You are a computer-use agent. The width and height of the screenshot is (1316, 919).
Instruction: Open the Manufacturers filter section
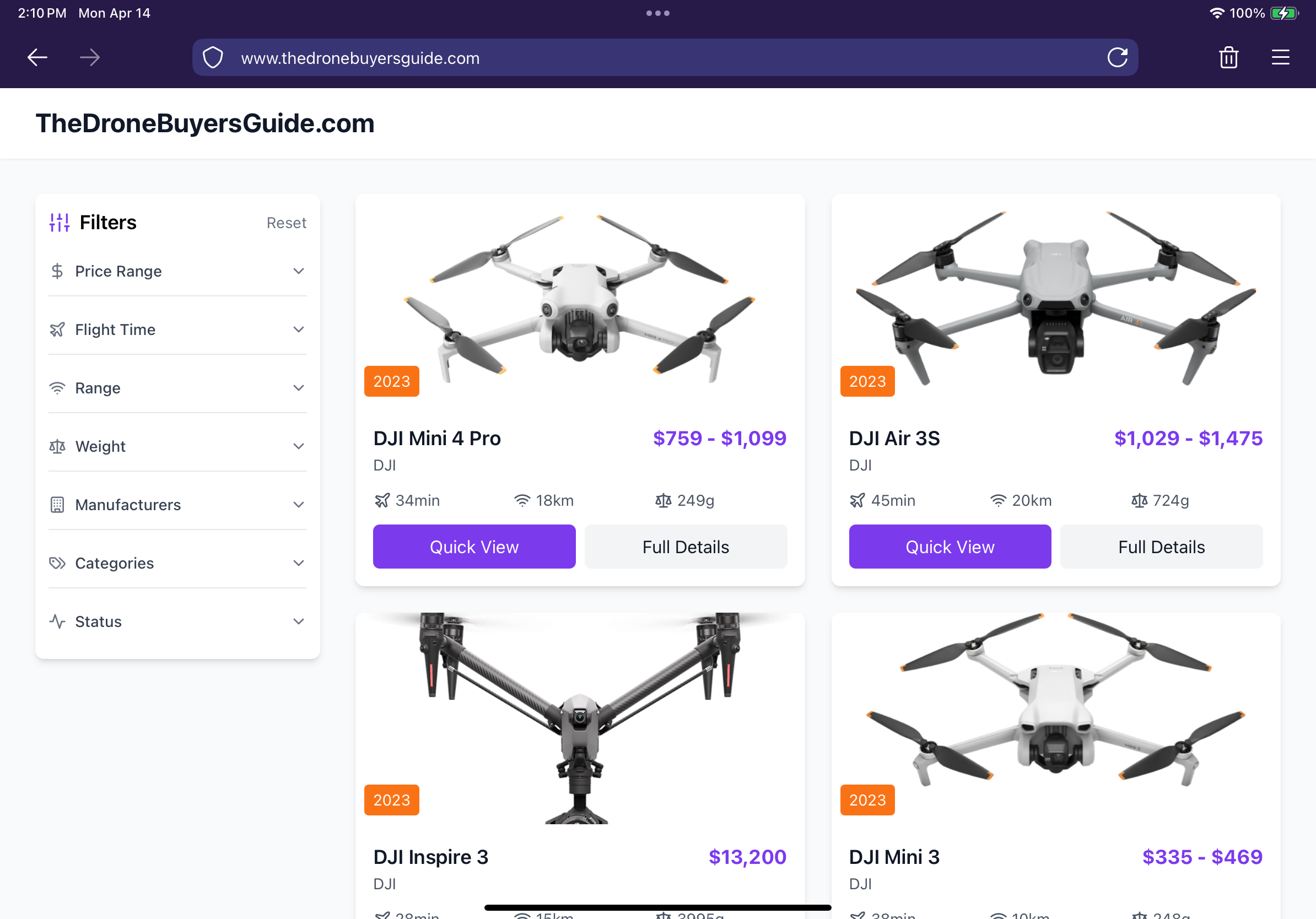pyautogui.click(x=177, y=505)
